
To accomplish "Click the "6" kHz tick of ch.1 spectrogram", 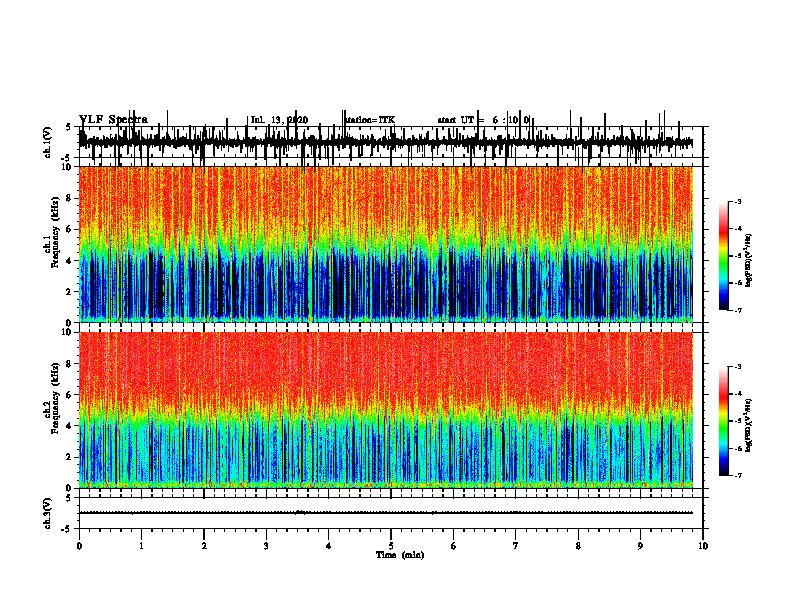I will point(70,230).
